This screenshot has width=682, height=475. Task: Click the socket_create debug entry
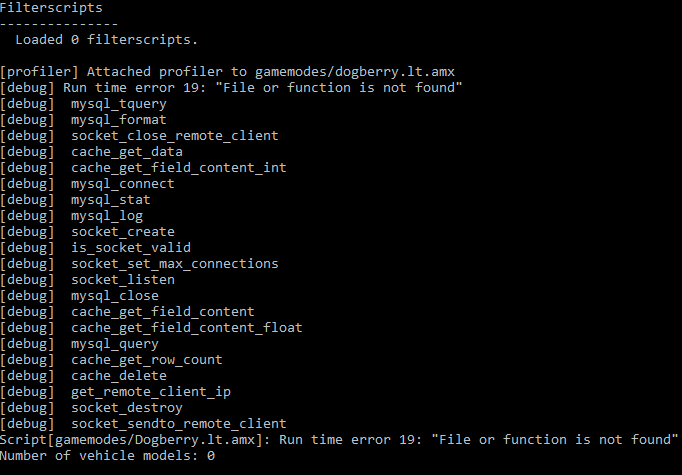[x=87, y=232]
